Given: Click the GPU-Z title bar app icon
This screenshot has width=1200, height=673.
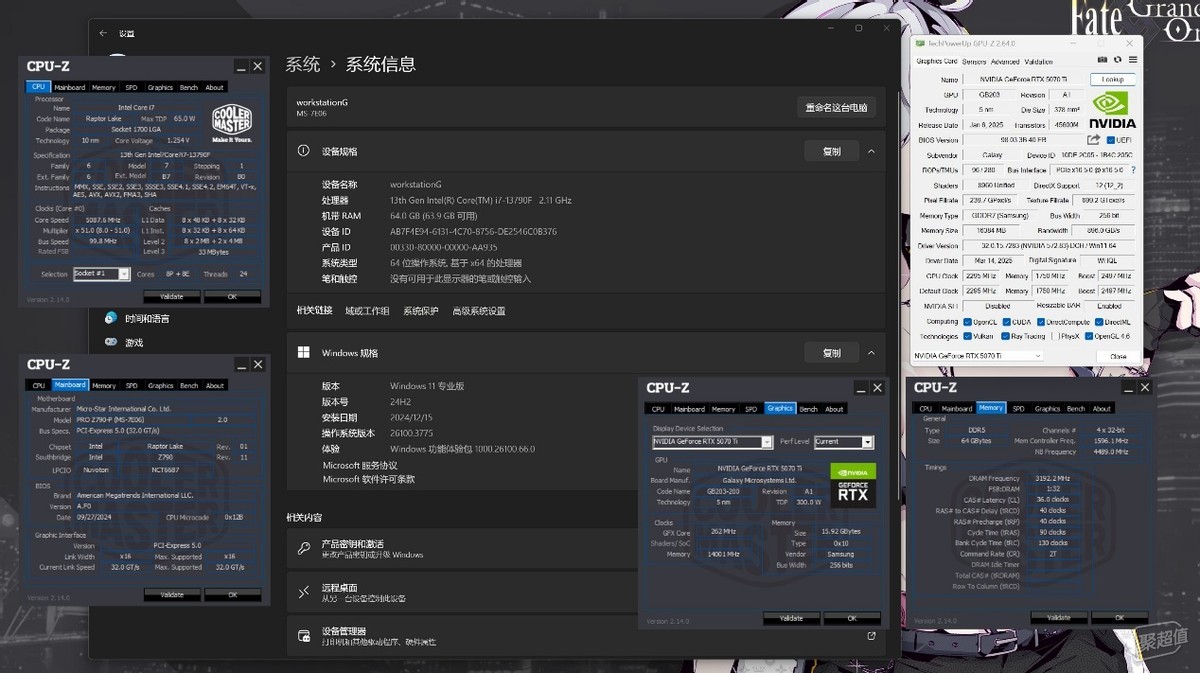Looking at the screenshot, I should (921, 44).
